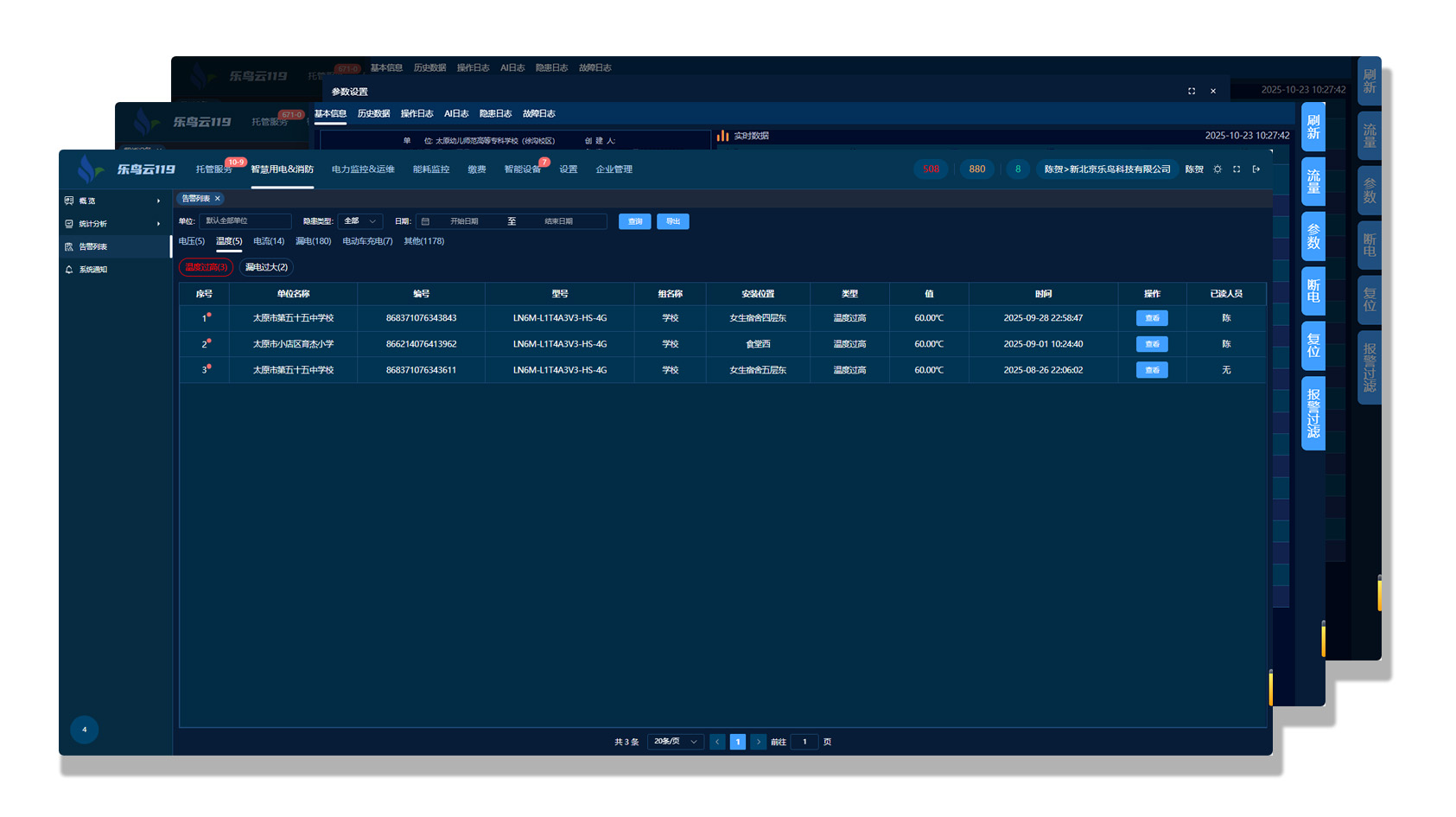Click the 查询 search button
This screenshot has width=1456, height=817.
click(634, 221)
